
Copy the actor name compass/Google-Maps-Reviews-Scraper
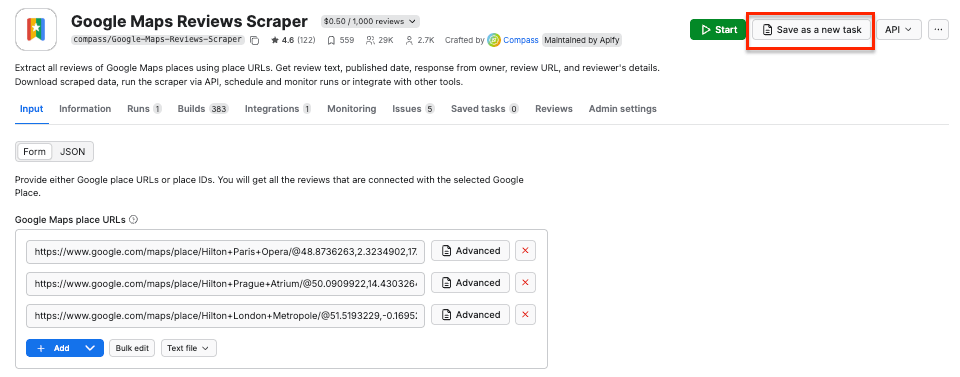coord(255,40)
